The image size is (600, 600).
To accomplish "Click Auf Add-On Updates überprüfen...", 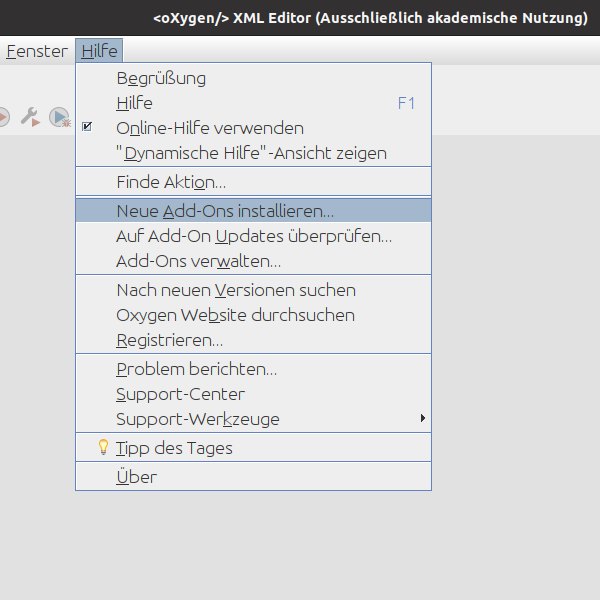I will [x=254, y=236].
